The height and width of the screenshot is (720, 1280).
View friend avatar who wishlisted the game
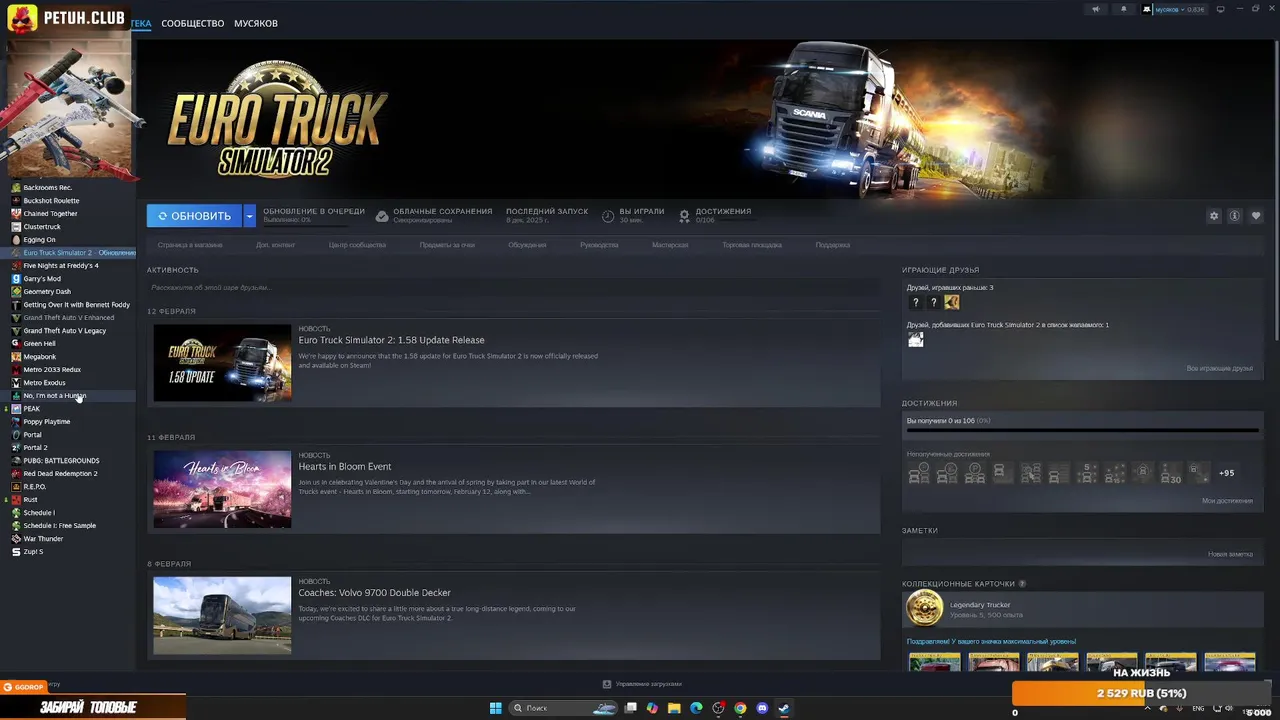click(x=915, y=339)
